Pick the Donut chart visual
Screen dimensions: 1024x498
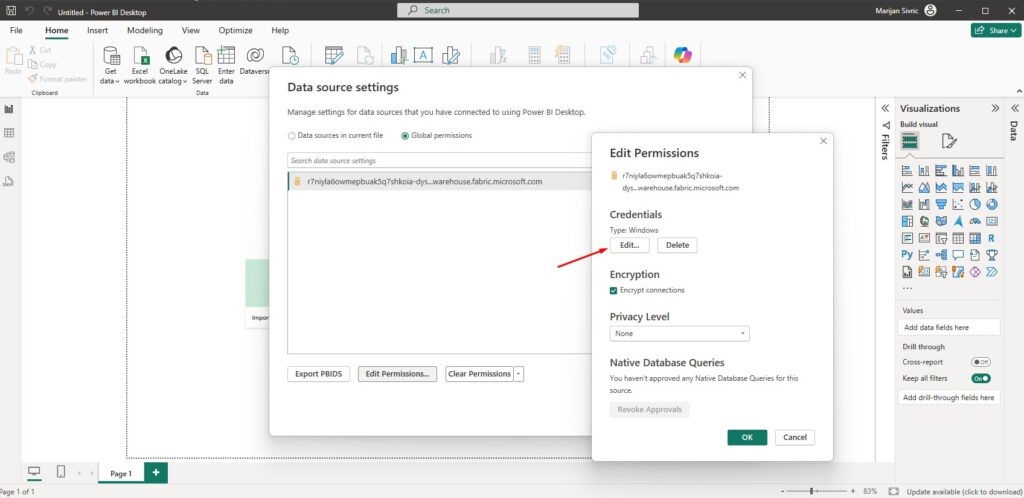(x=991, y=204)
